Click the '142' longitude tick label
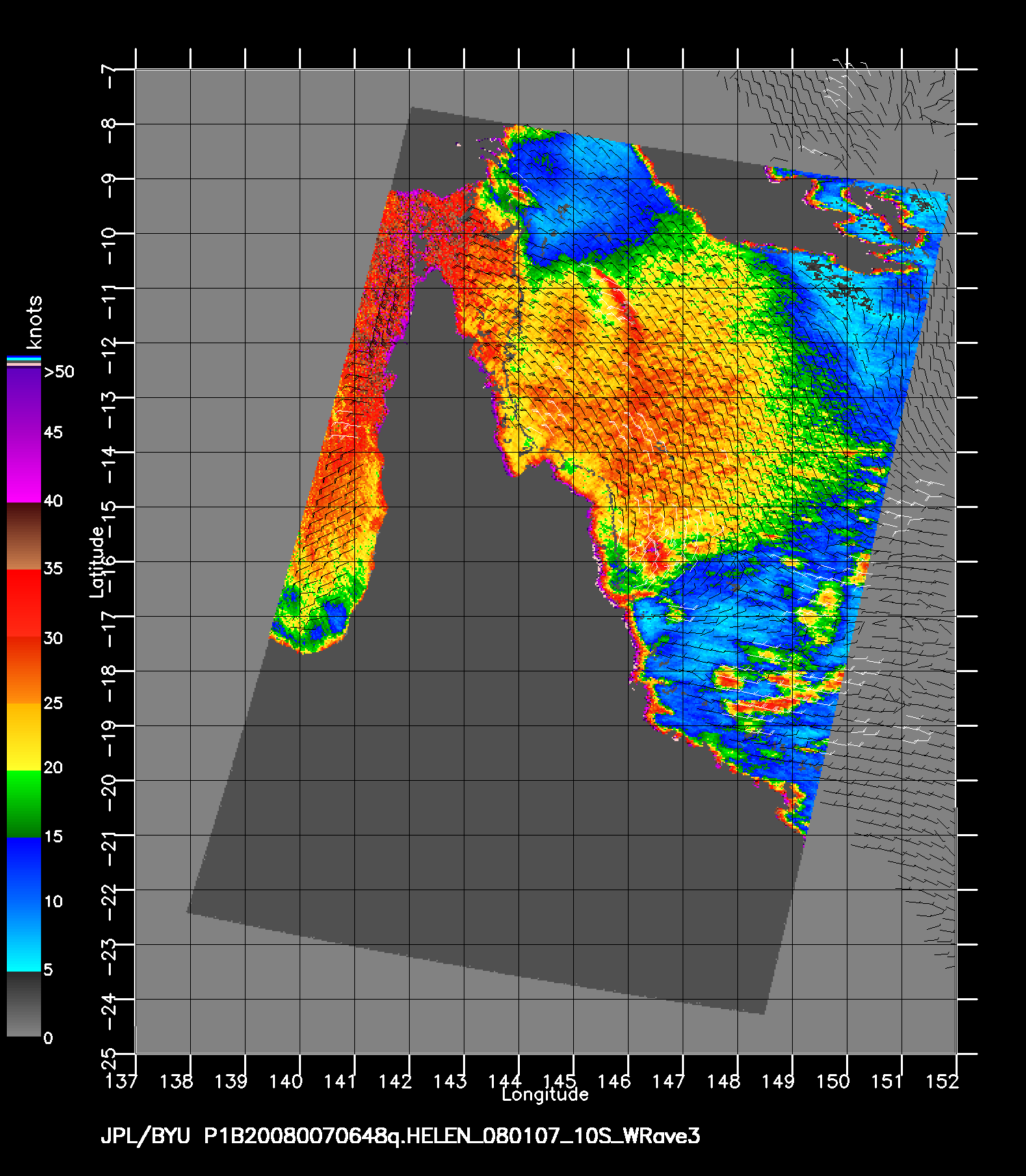The width and height of the screenshot is (1026, 1176). pos(395,1081)
